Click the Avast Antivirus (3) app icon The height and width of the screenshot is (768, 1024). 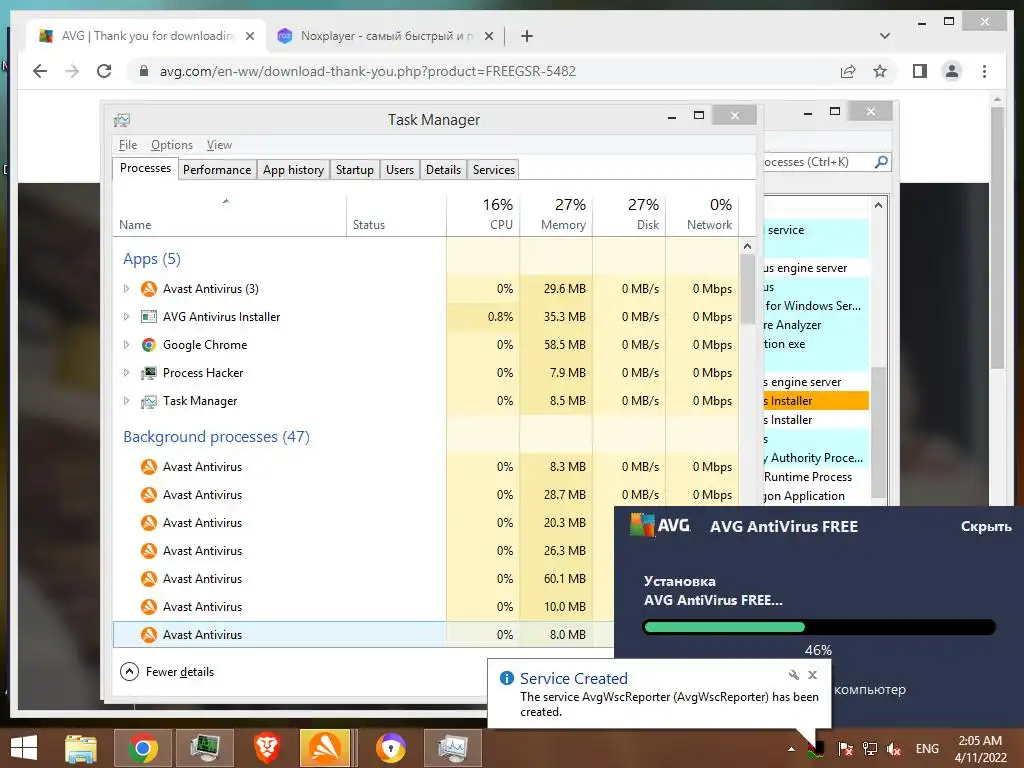click(x=149, y=289)
